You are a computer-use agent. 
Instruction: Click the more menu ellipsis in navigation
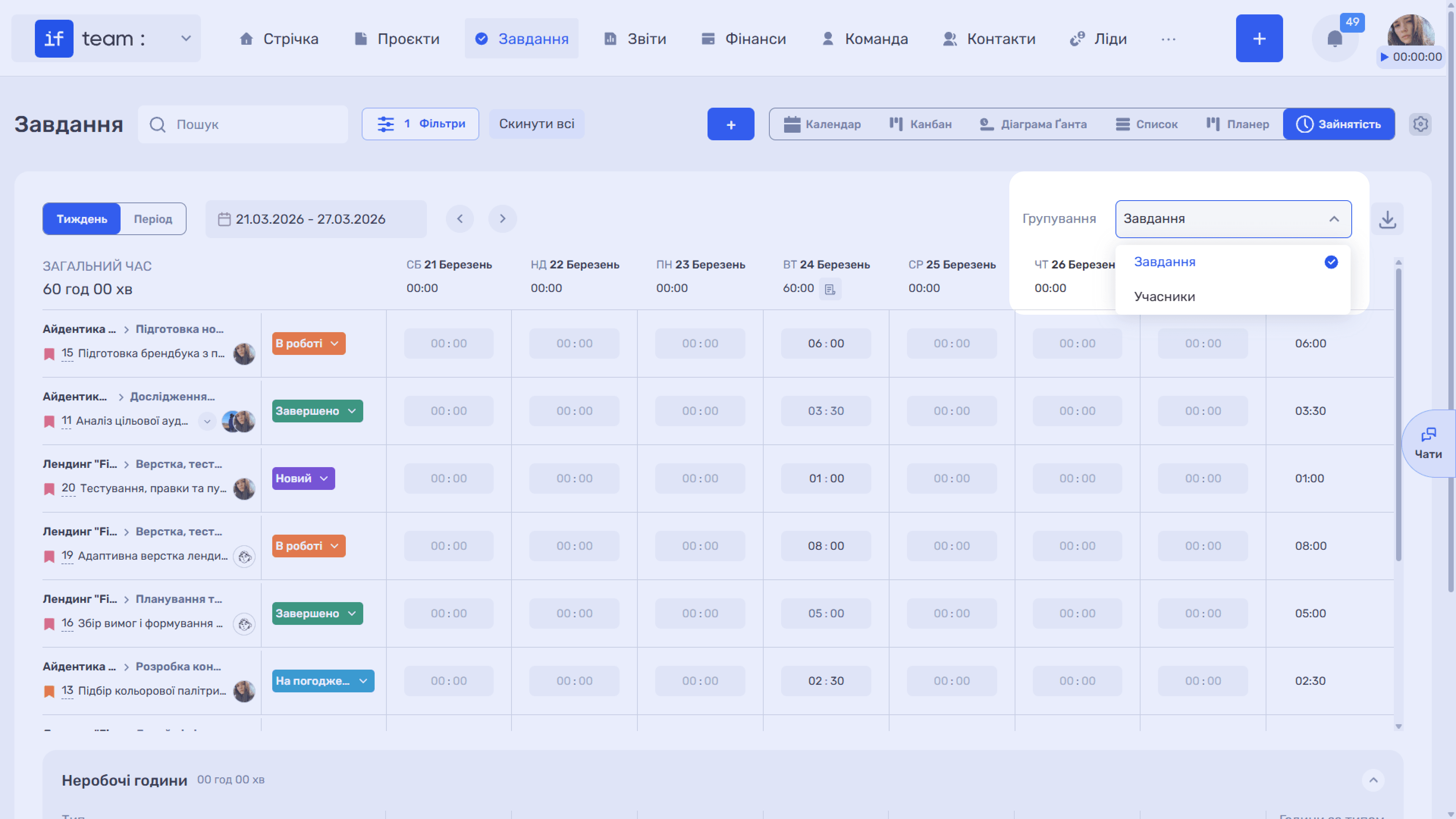pos(1168,39)
